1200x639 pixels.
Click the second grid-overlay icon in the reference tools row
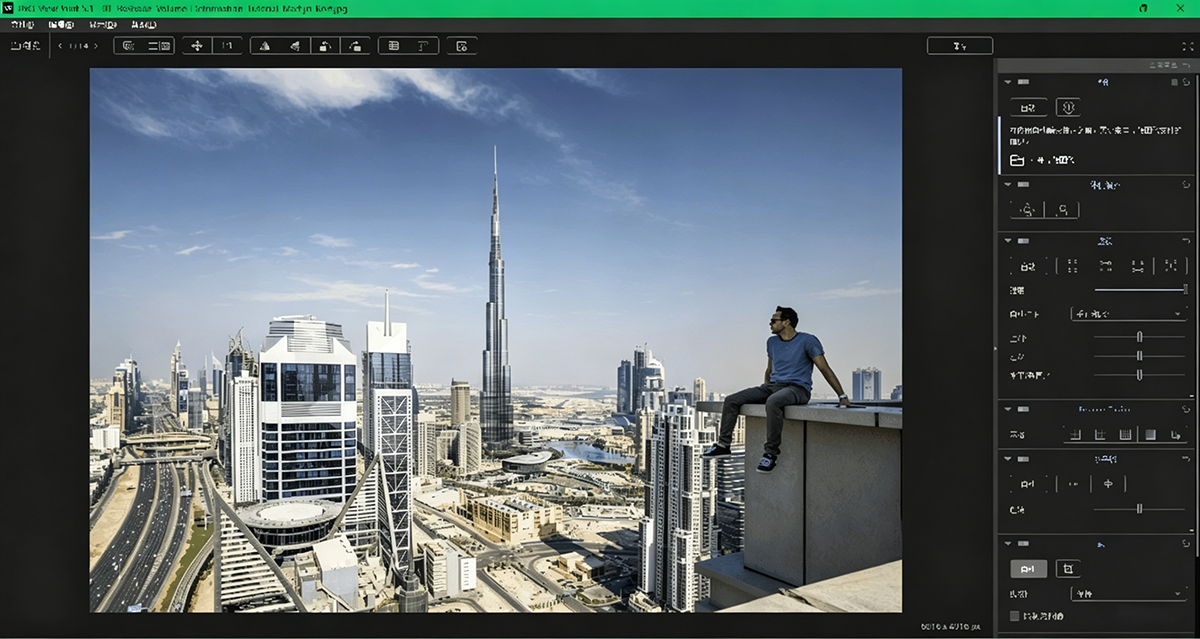click(1100, 434)
